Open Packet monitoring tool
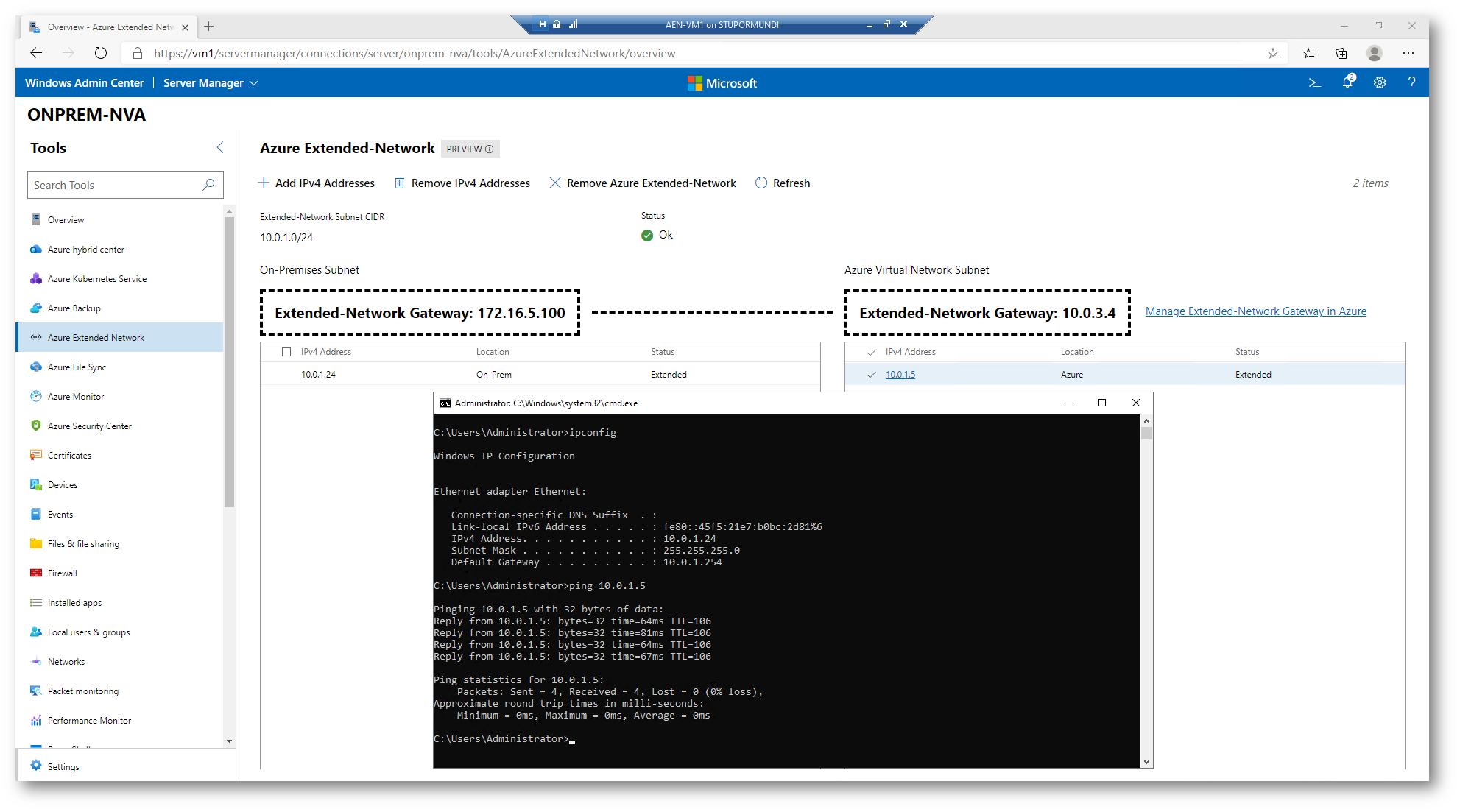This screenshot has width=1460, height=812. (119, 691)
